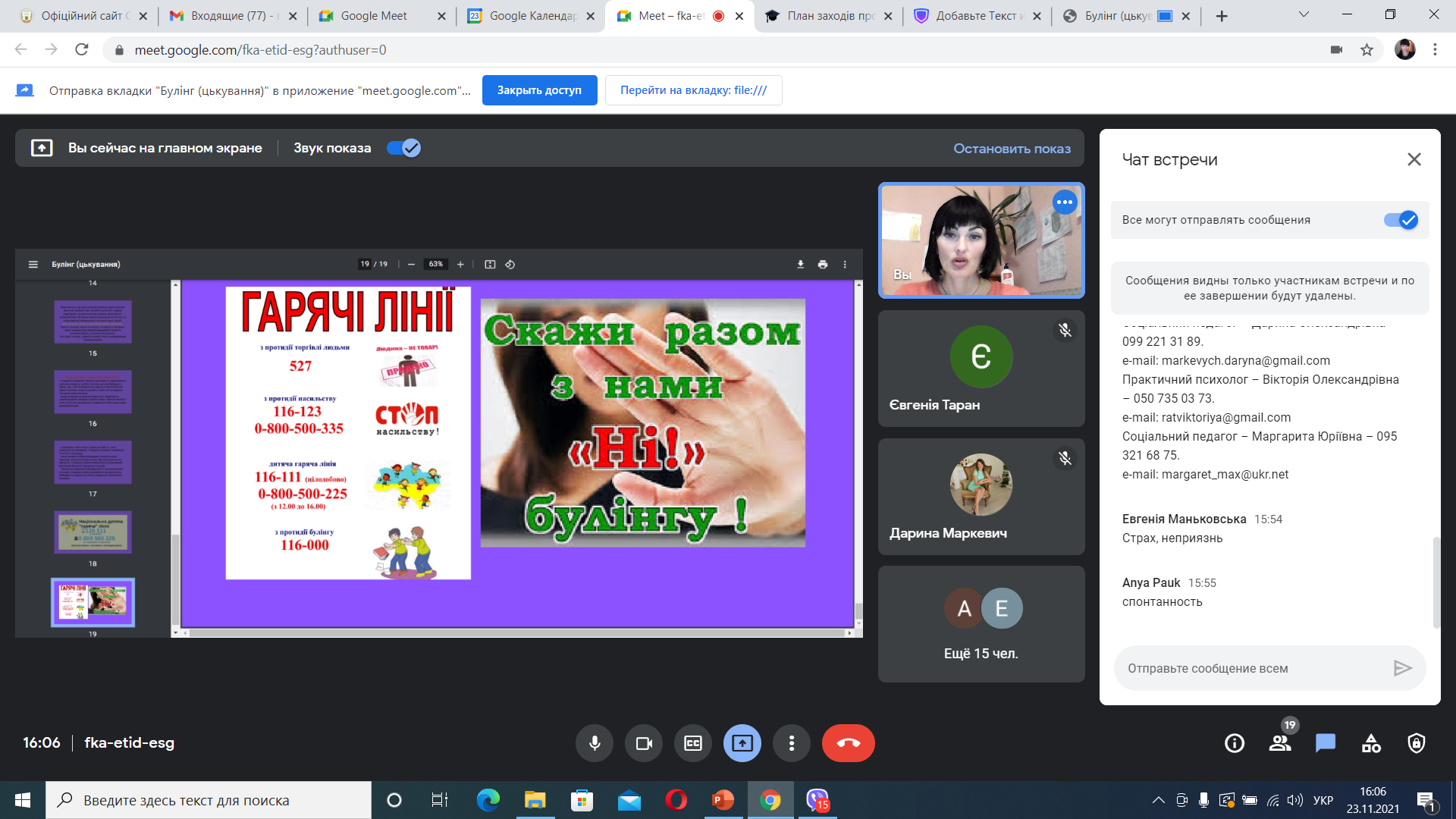Toggle everyone can send messages switch
Image resolution: width=1456 pixels, height=819 pixels.
1401,220
